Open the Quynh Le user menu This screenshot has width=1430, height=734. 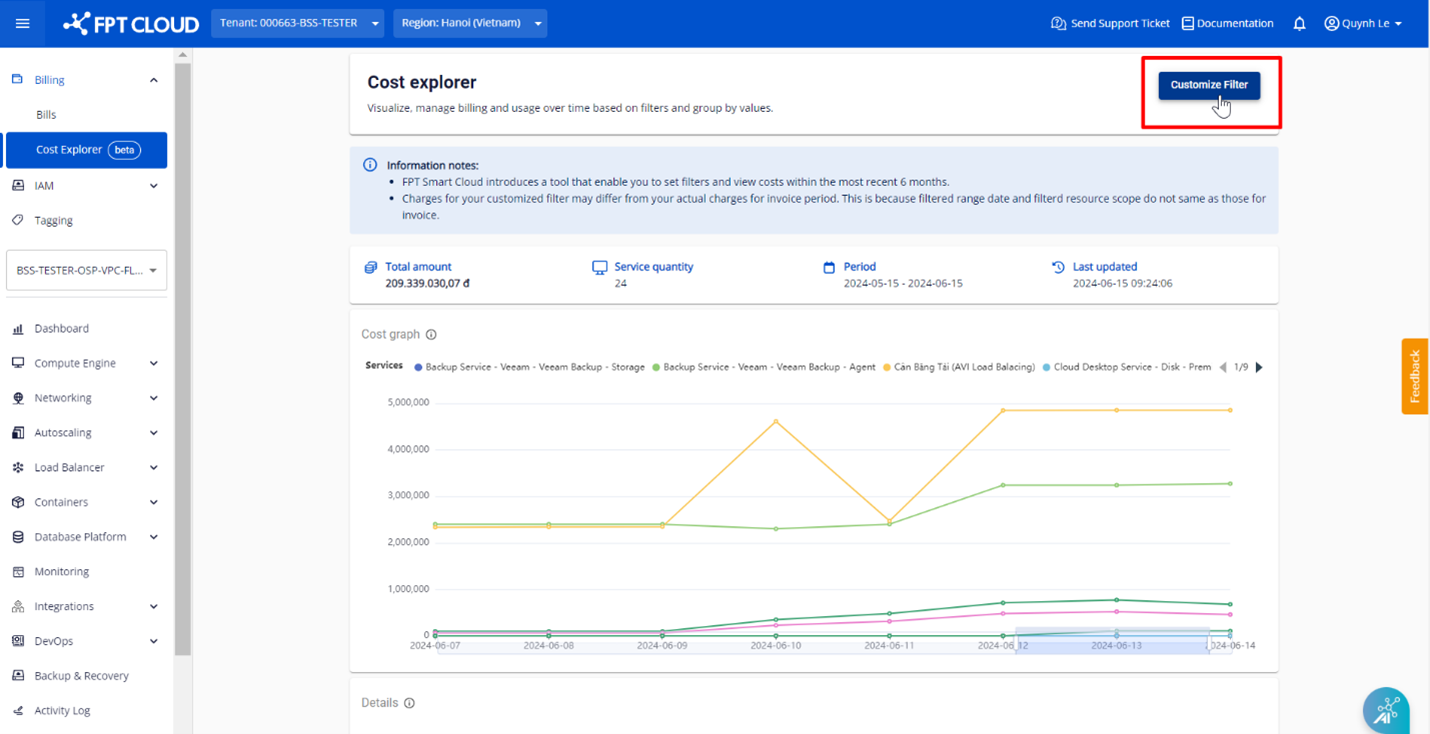[x=1363, y=23]
